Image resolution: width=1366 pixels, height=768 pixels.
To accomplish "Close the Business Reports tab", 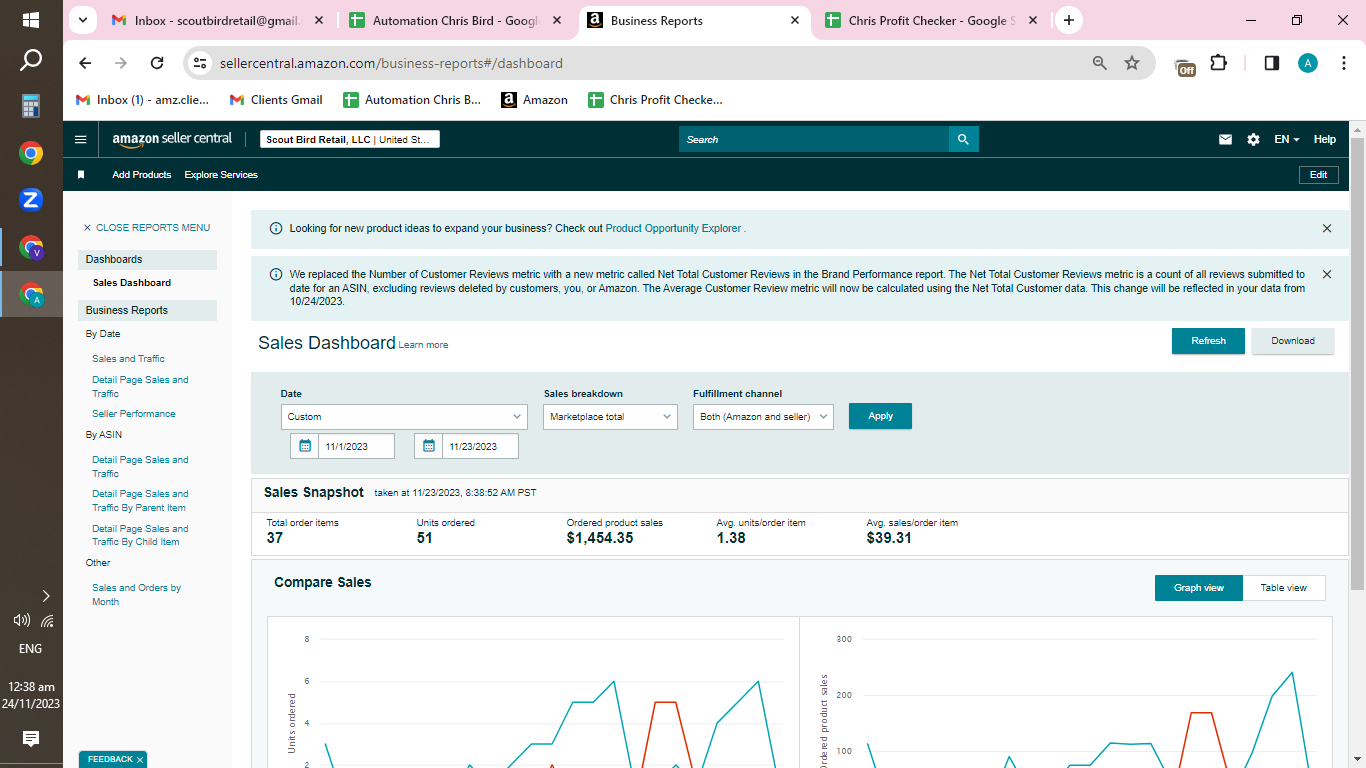I will tap(795, 20).
